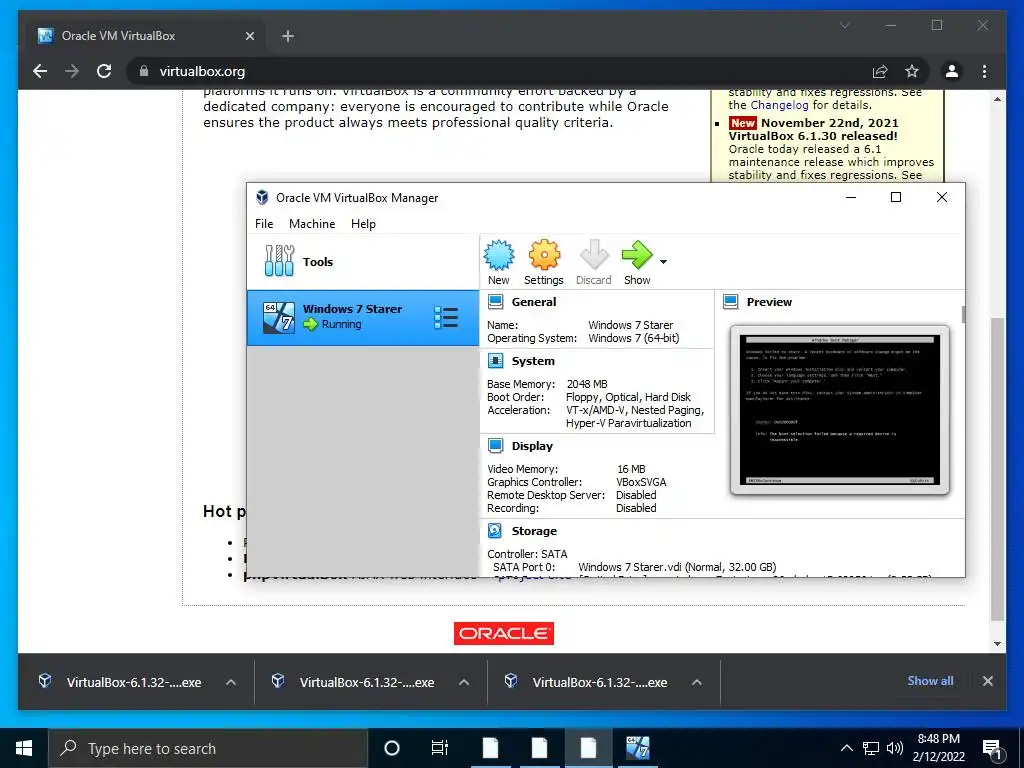Click the taskbar search box
Image resolution: width=1024 pixels, height=768 pixels.
(x=208, y=748)
